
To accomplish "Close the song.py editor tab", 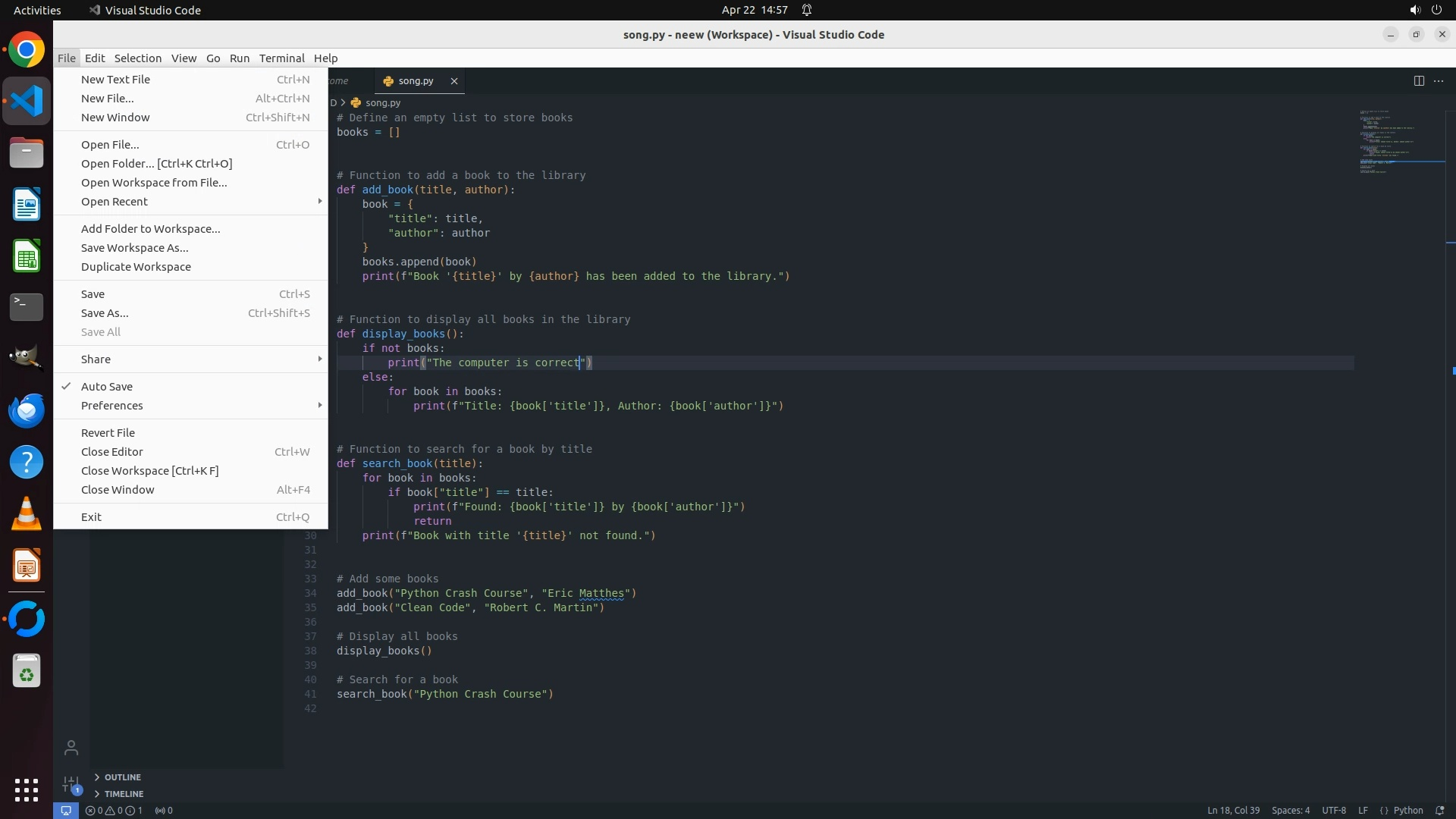I will [454, 81].
